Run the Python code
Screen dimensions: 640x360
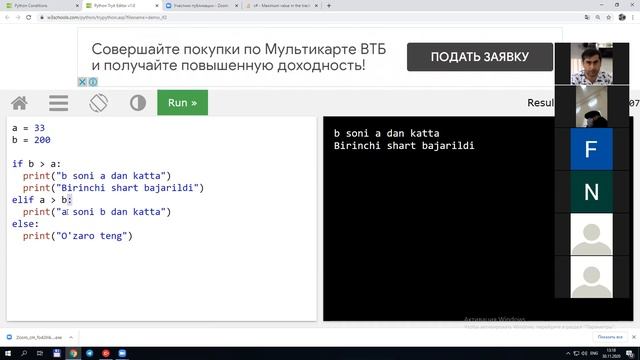pos(182,102)
